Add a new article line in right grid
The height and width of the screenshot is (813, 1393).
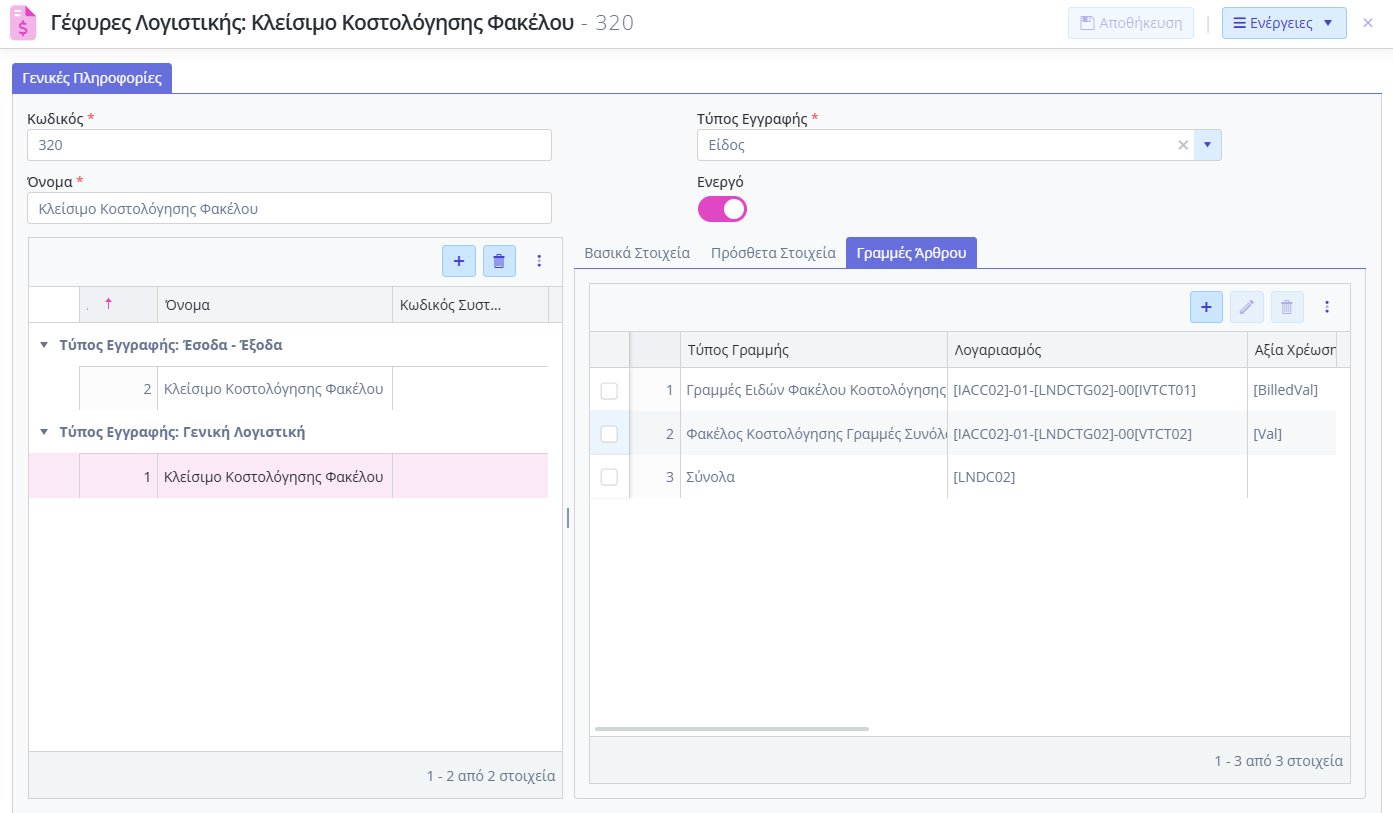click(1206, 307)
